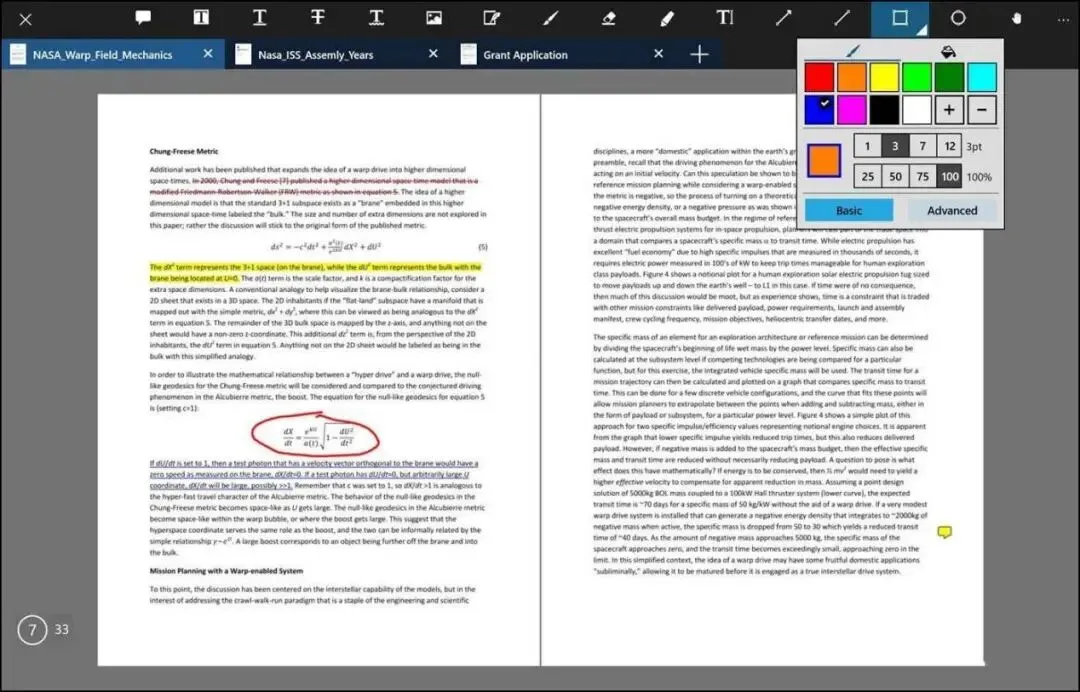Viewport: 1080px width, 692px height.
Task: Pick the magenta color swatch
Action: (851, 110)
